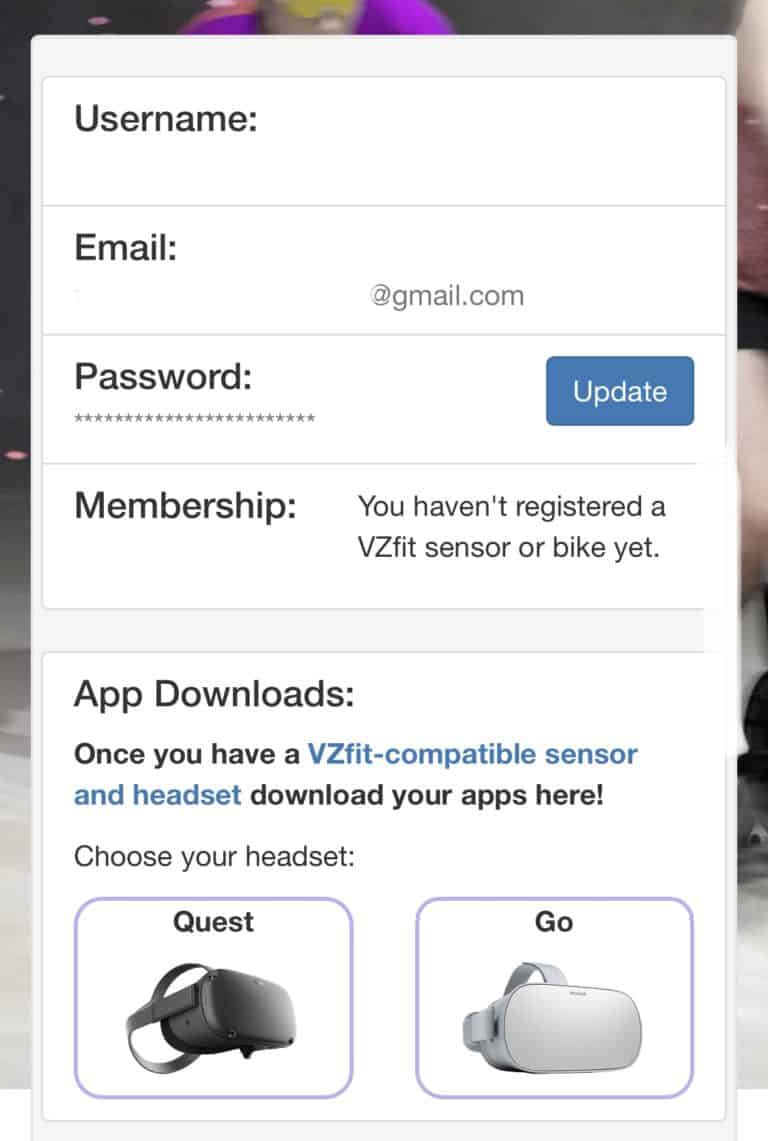Viewport: 768px width, 1141px height.
Task: Click the gmail.com email address
Action: point(447,295)
